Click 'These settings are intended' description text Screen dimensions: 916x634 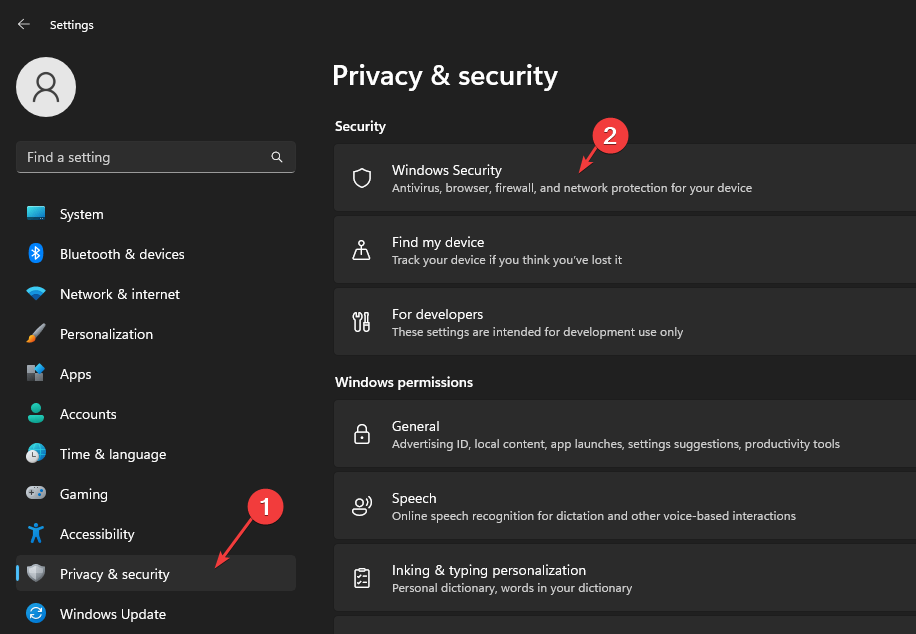(x=537, y=332)
